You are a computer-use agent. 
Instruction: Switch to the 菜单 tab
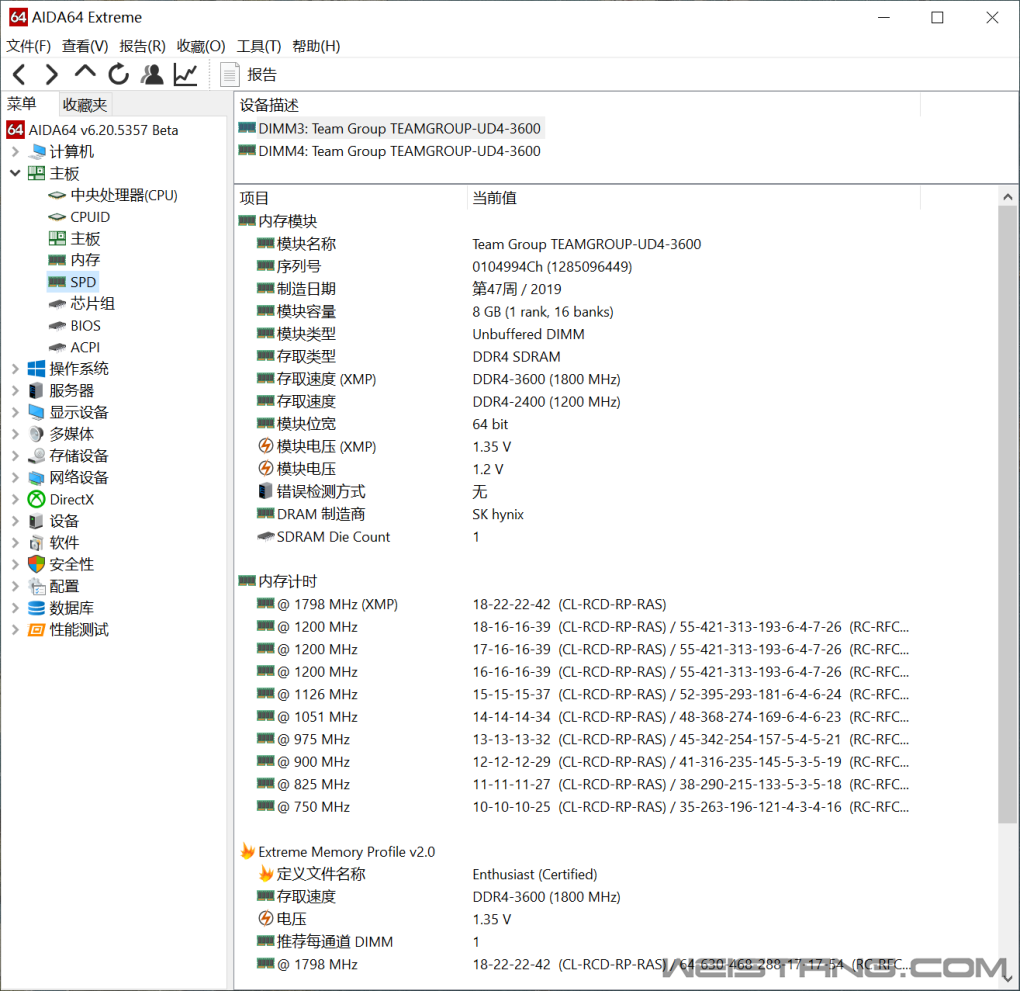(22, 104)
